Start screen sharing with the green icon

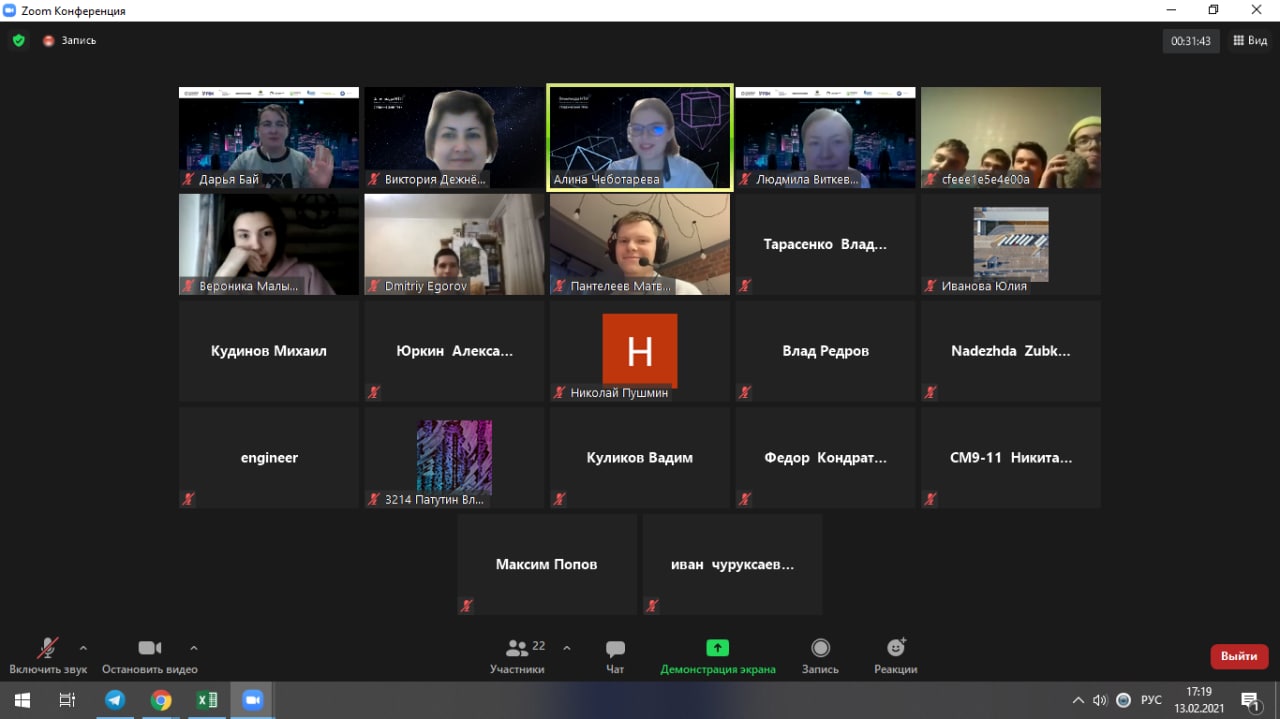point(717,648)
